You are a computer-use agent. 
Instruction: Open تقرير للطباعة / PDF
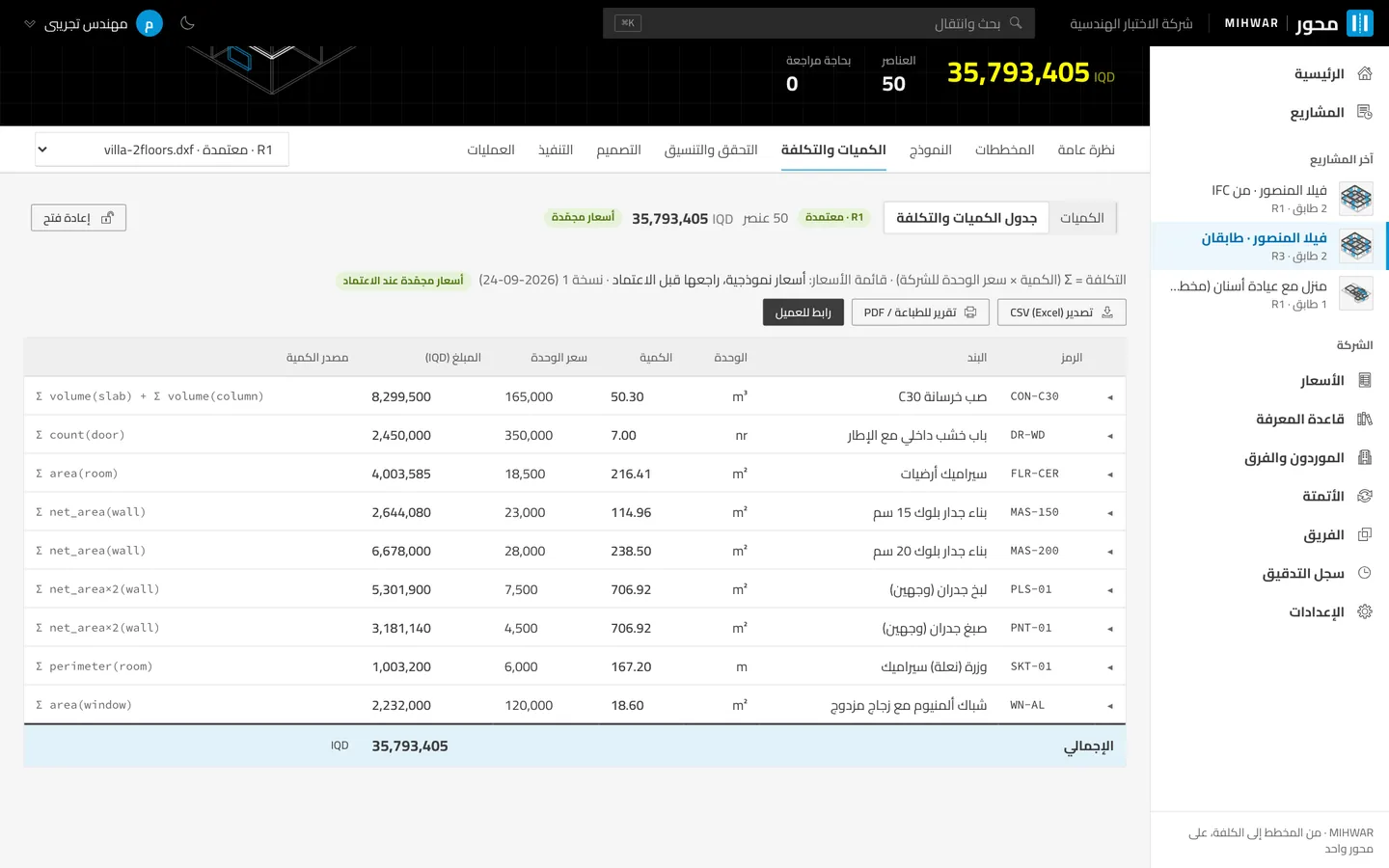click(x=920, y=312)
